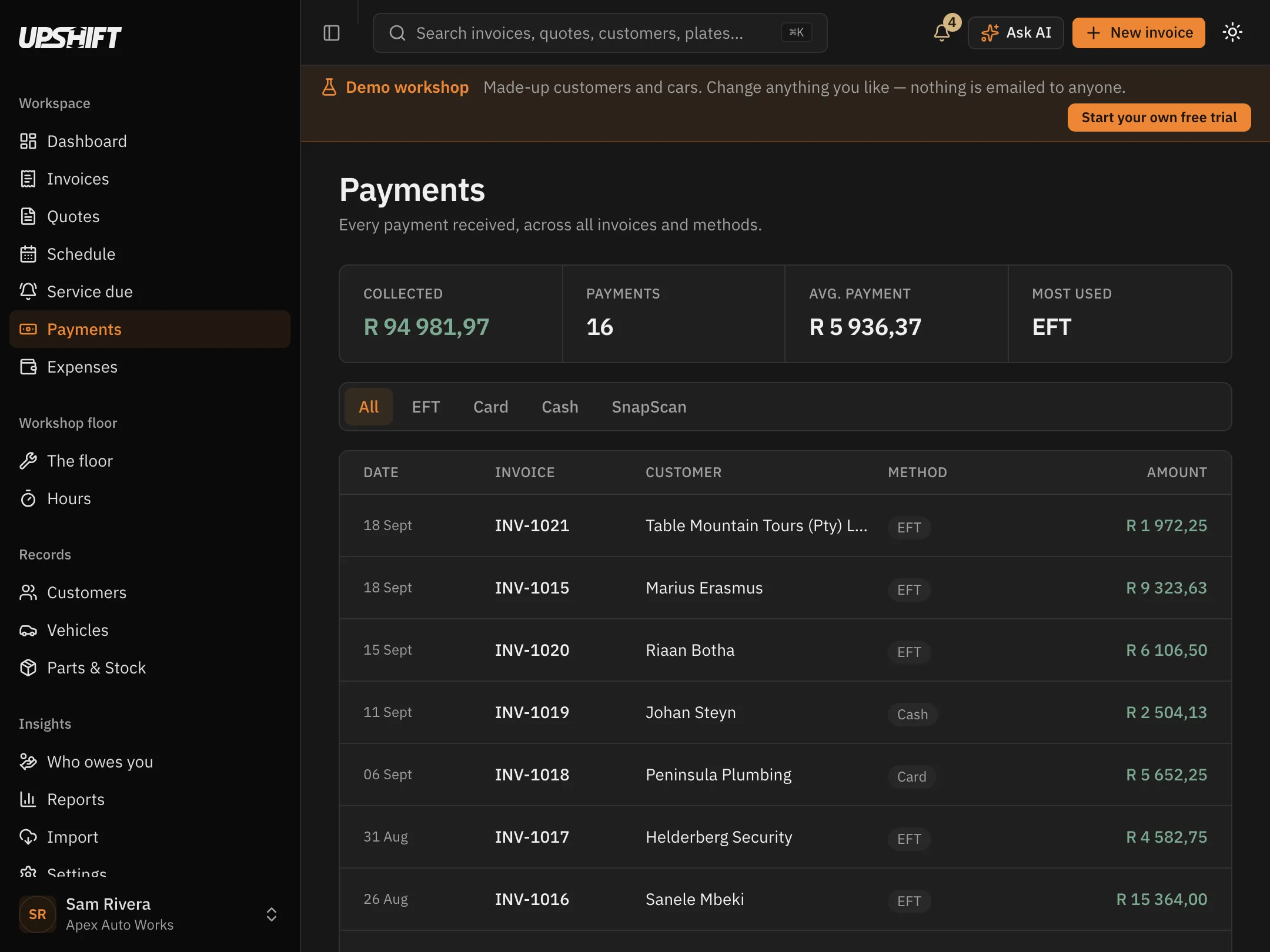1270x952 pixels.
Task: Click the Demo workshop flask icon
Action: point(329,87)
